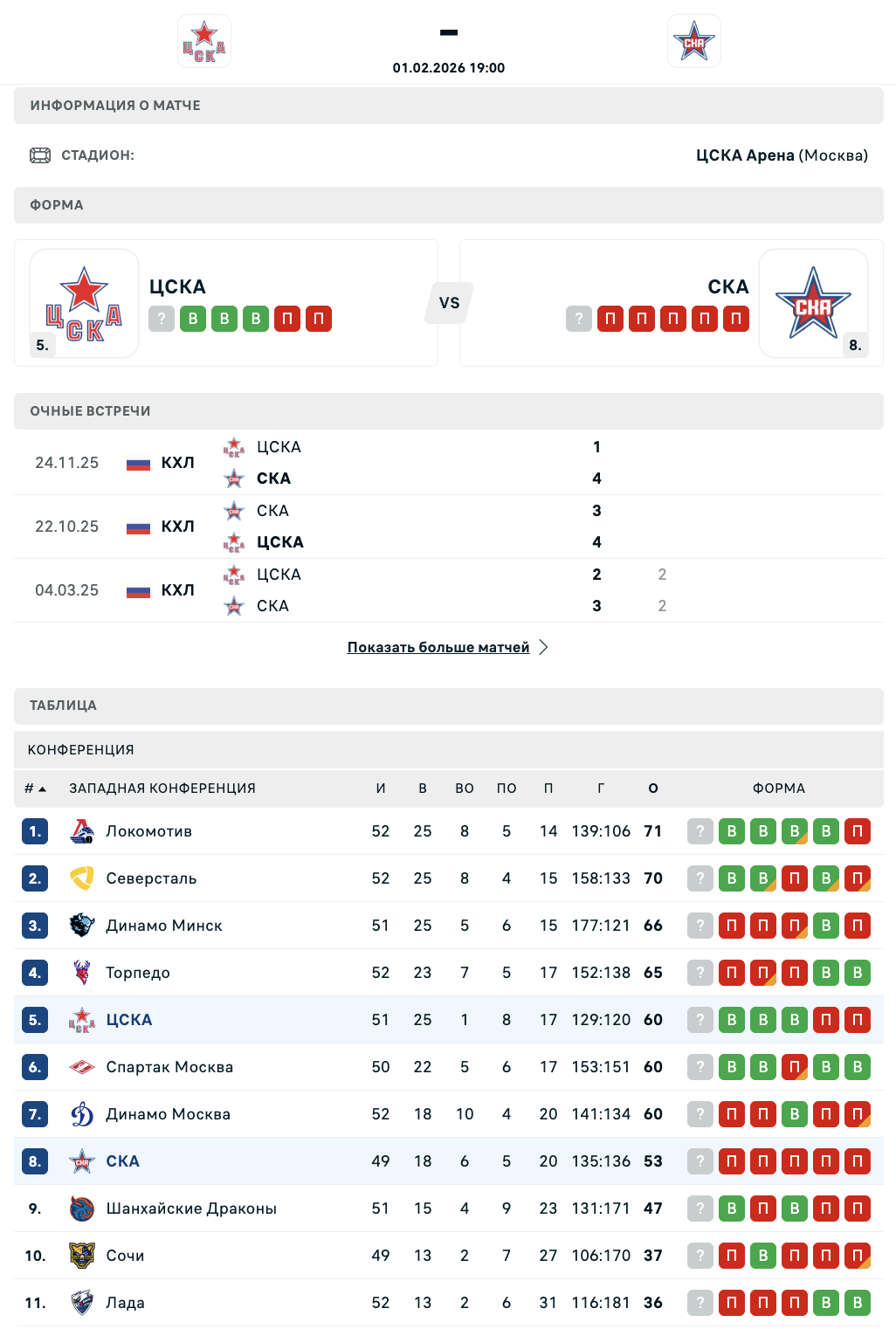Screen dimensions: 896x1329
Task: Click the CSKA logo in the match header
Action: pyautogui.click(x=204, y=42)
